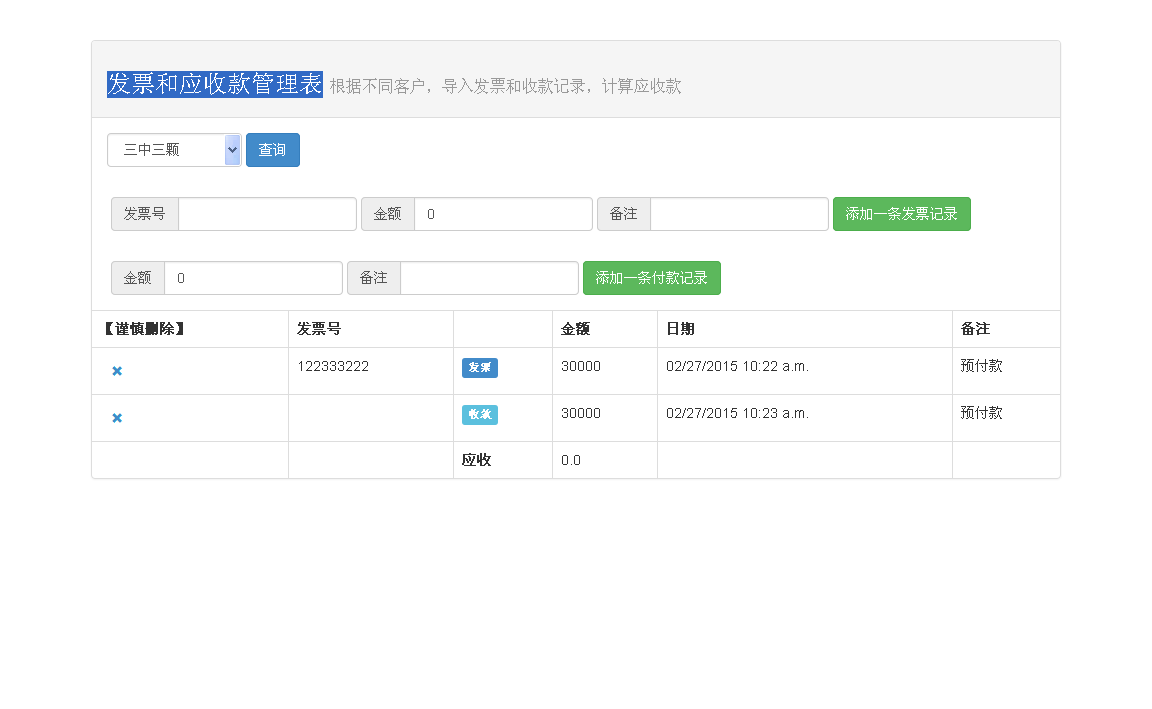The height and width of the screenshot is (709, 1152).
Task: Focus the 发票号 input field
Action: coord(267,214)
